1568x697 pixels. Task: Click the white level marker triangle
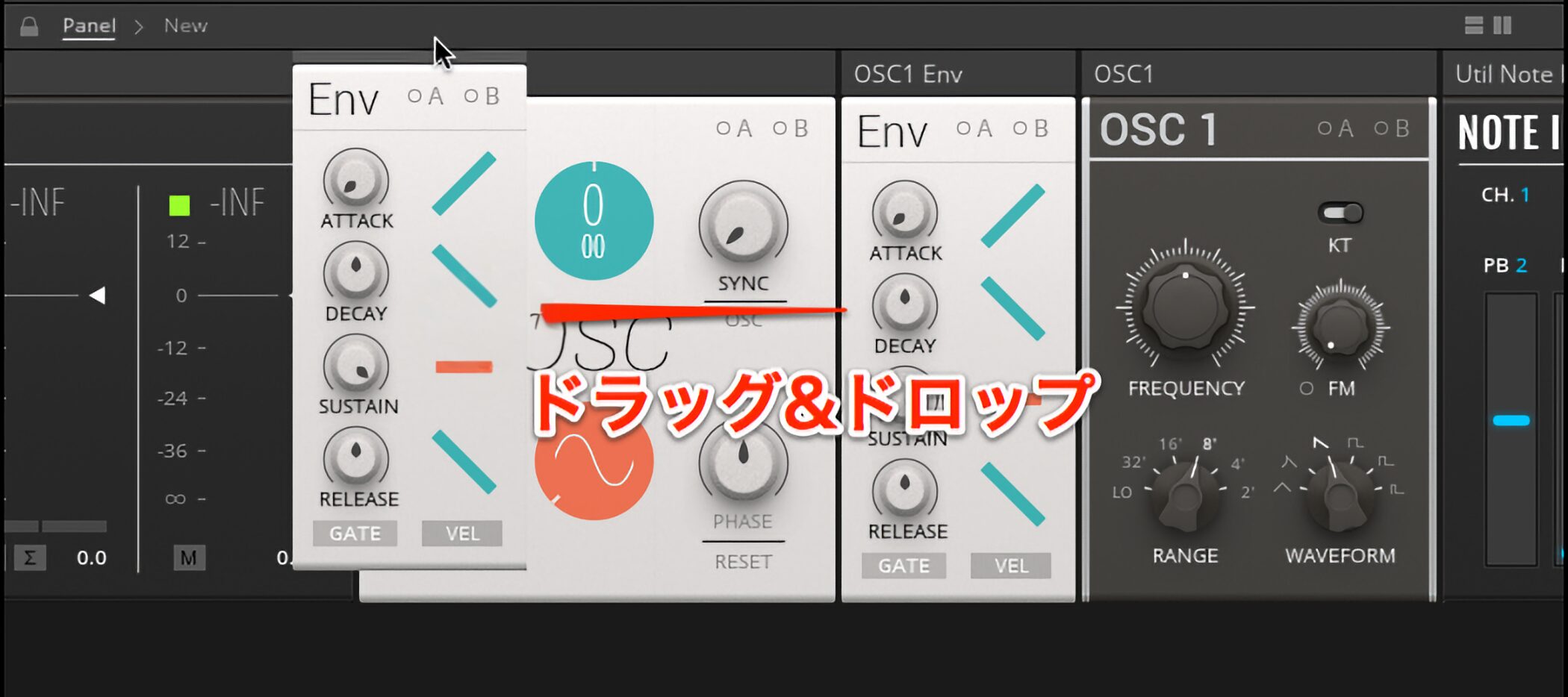click(x=97, y=296)
